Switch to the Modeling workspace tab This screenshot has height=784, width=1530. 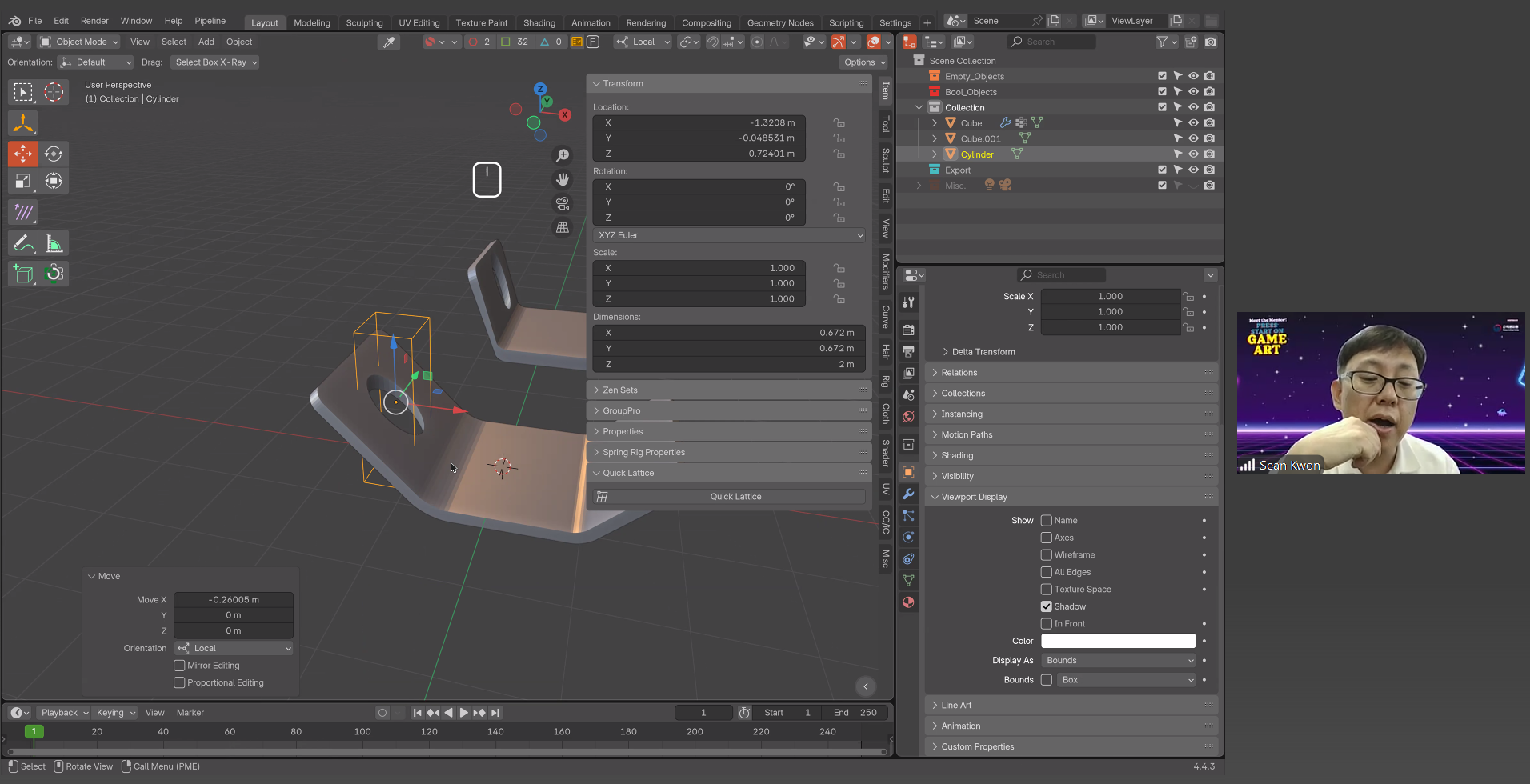pyautogui.click(x=312, y=22)
